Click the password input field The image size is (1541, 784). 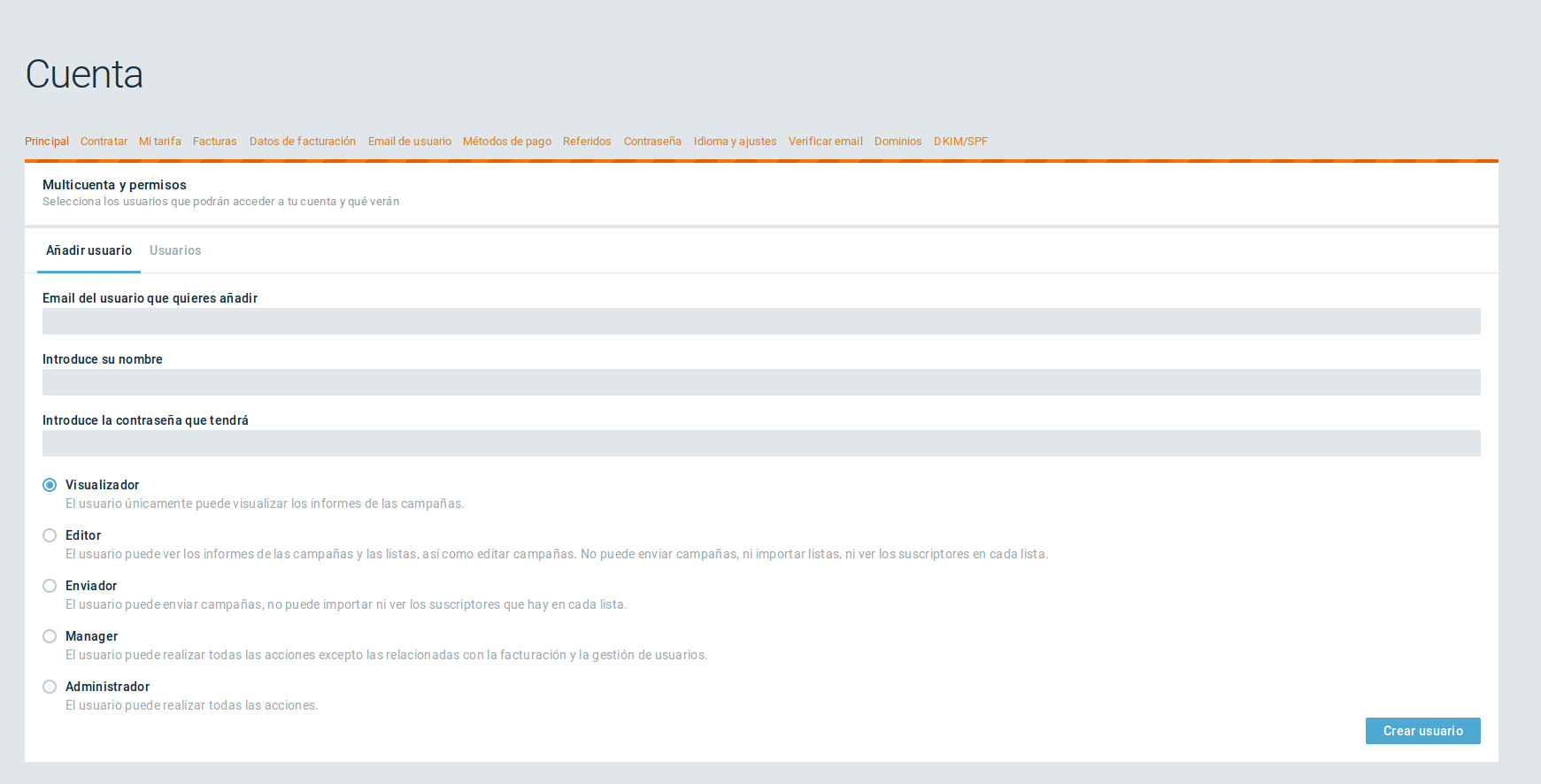761,443
